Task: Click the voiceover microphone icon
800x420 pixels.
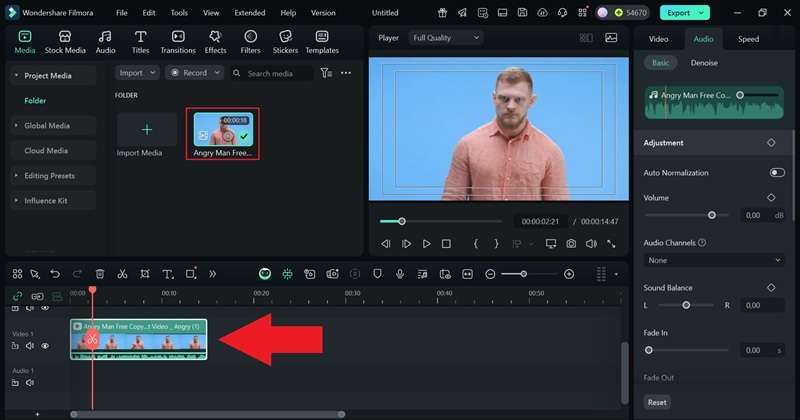Action: click(400, 274)
